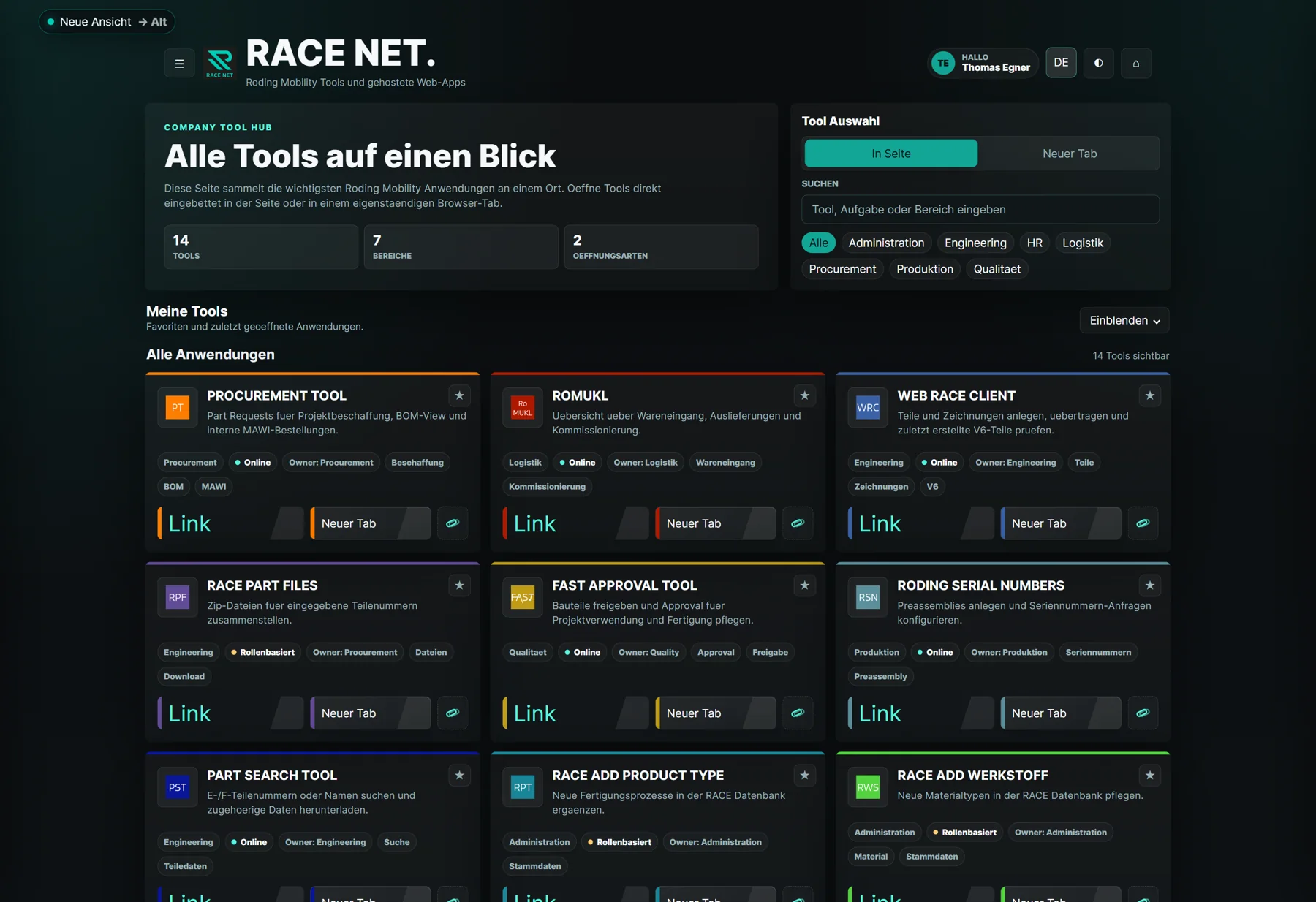Click the PST app icon
The height and width of the screenshot is (902, 1316).
[x=178, y=787]
